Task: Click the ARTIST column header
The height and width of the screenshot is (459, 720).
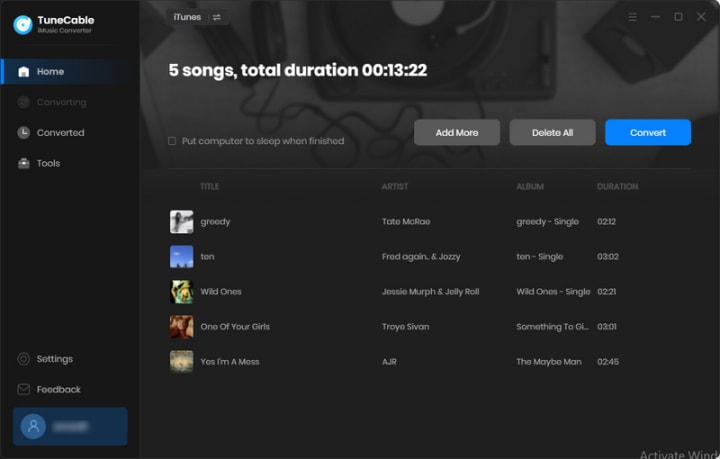Action: coord(394,187)
